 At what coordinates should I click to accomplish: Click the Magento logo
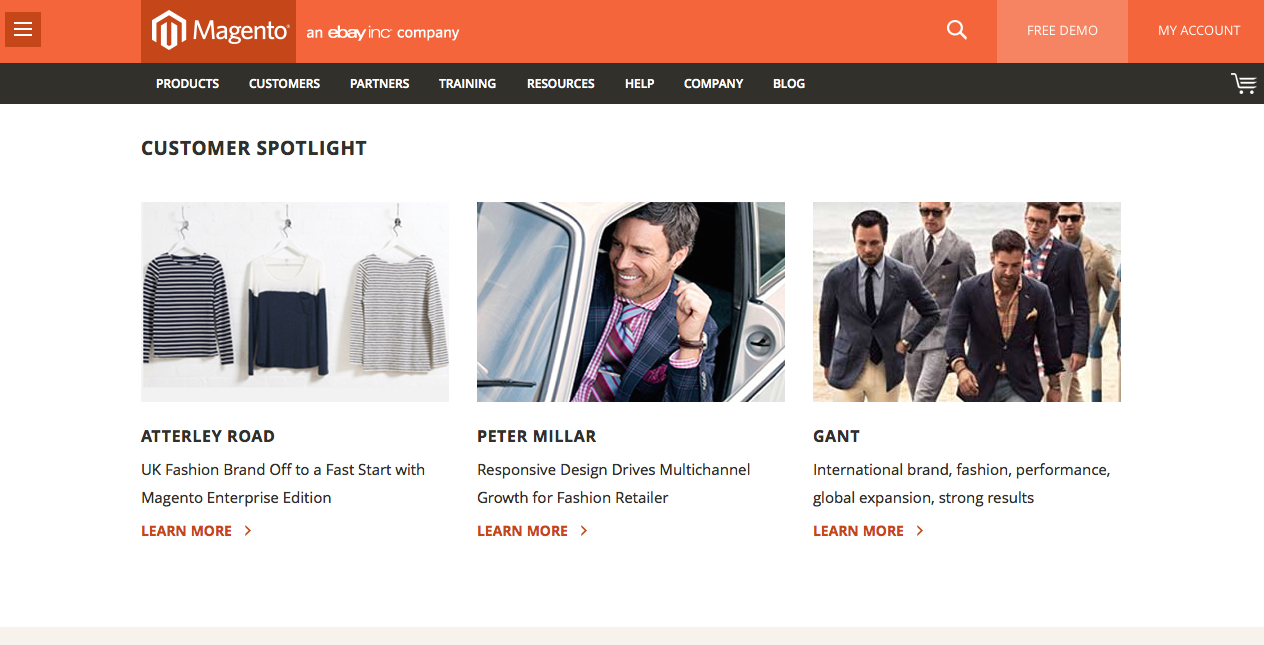click(219, 31)
